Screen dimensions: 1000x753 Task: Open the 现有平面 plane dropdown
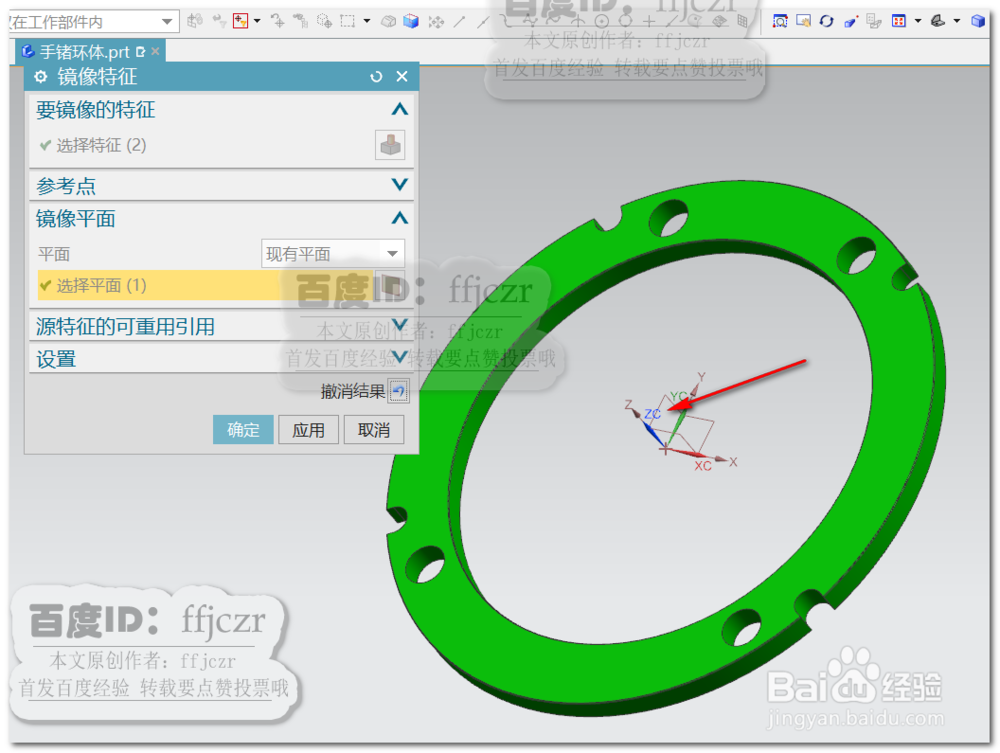(330, 253)
